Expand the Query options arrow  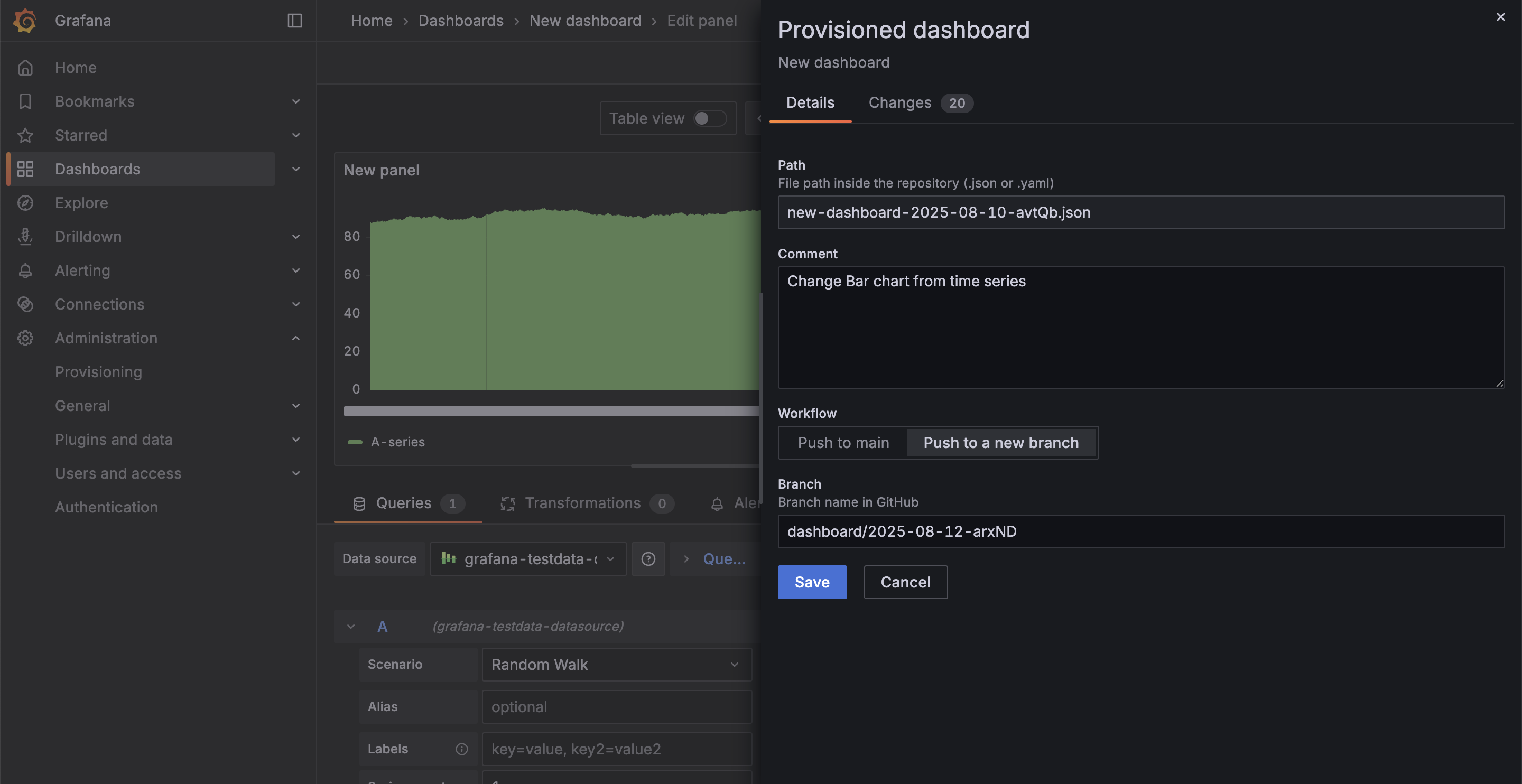pyautogui.click(x=686, y=558)
